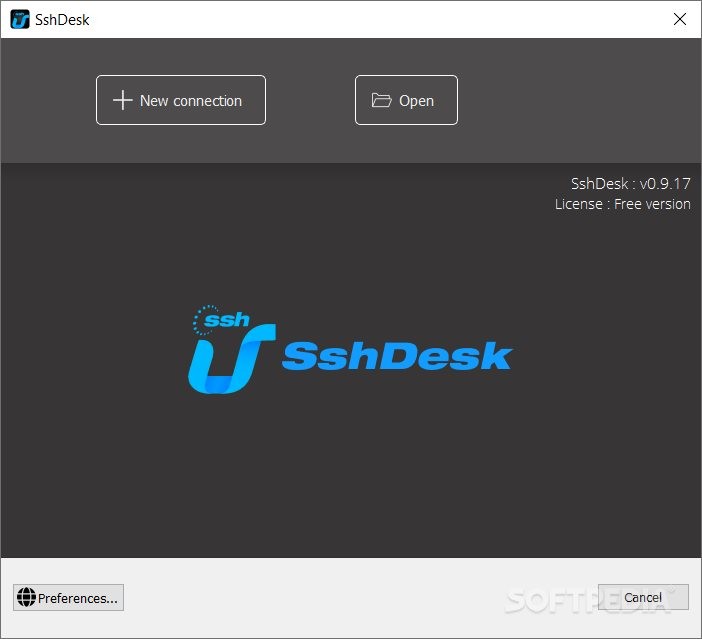
Task: Click the New connection button
Action: click(181, 100)
